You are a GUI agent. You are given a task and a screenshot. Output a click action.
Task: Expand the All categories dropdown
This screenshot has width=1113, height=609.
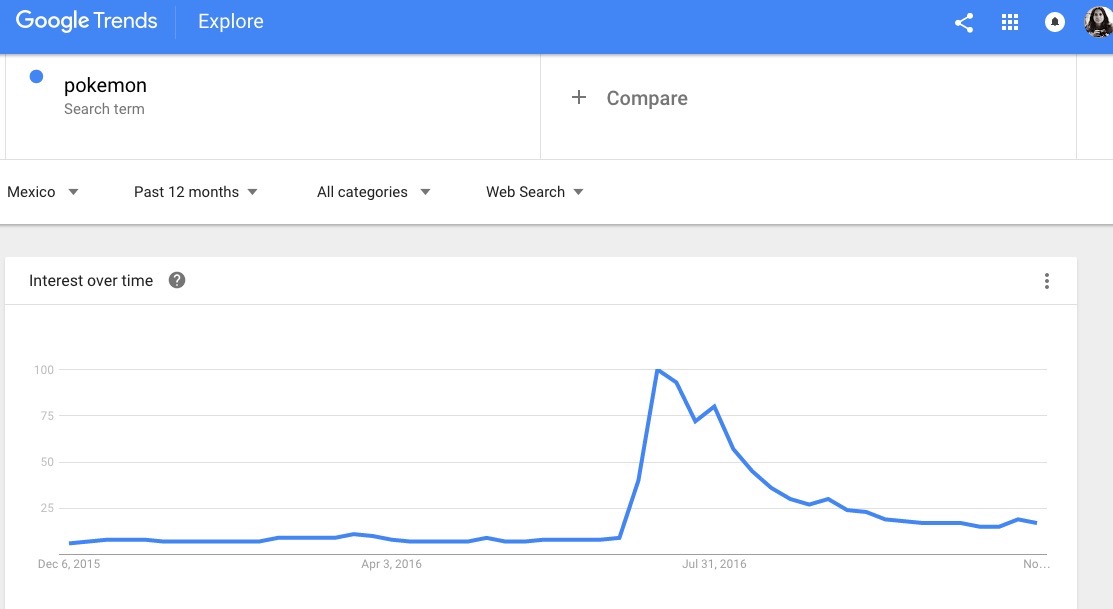(x=373, y=192)
